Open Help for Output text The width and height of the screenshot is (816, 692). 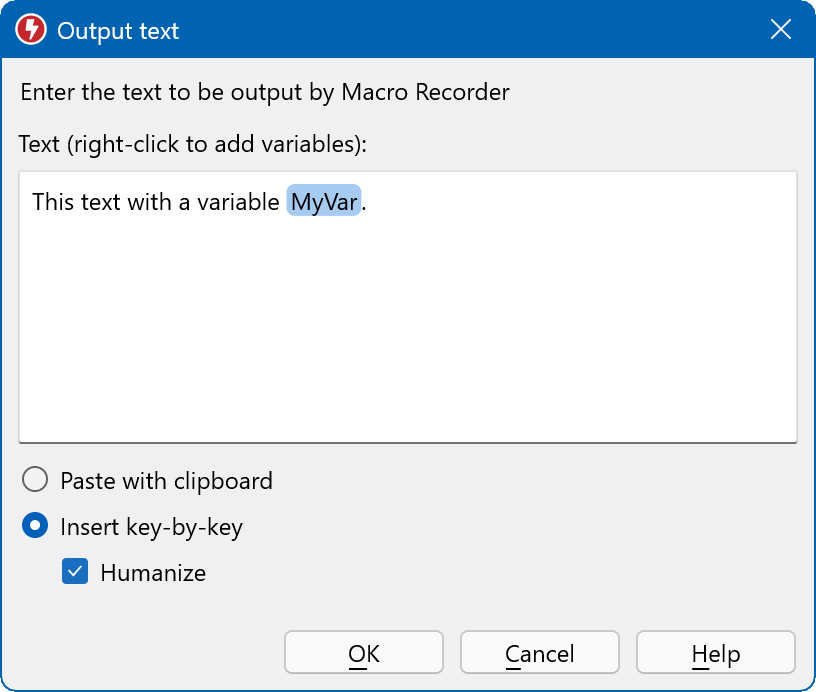point(716,654)
